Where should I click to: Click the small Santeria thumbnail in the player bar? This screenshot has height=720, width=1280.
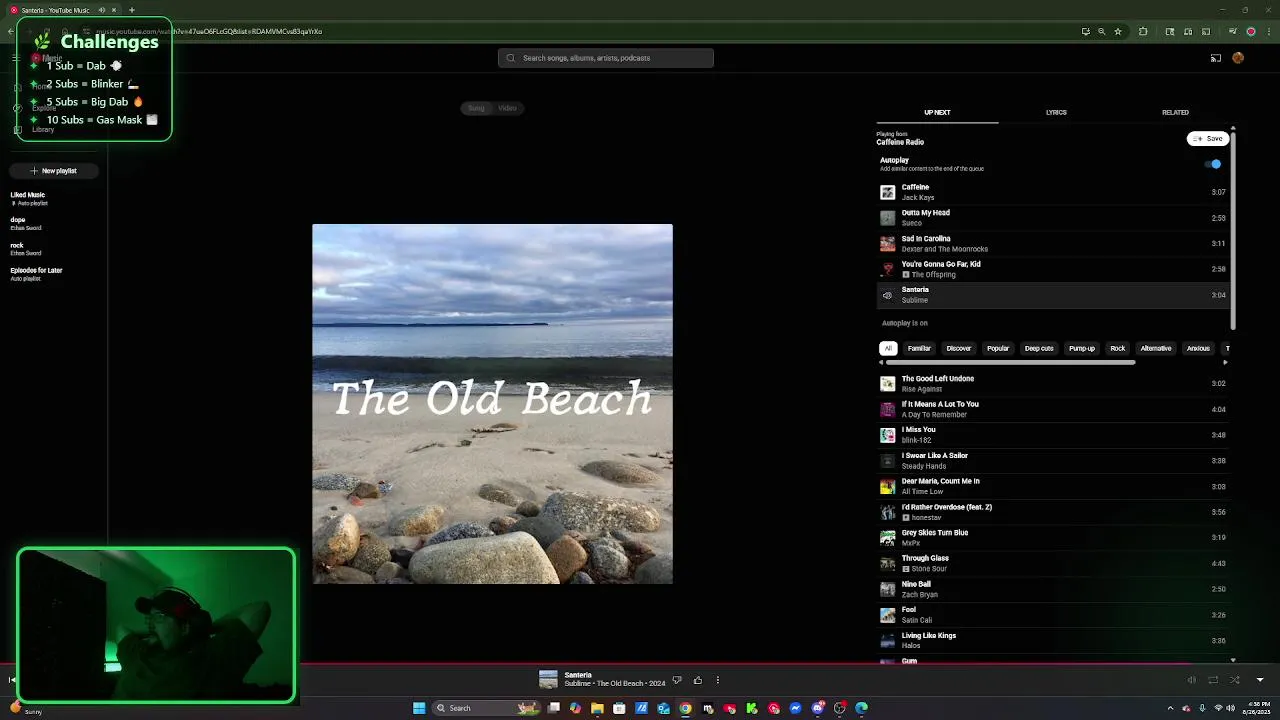[548, 680]
